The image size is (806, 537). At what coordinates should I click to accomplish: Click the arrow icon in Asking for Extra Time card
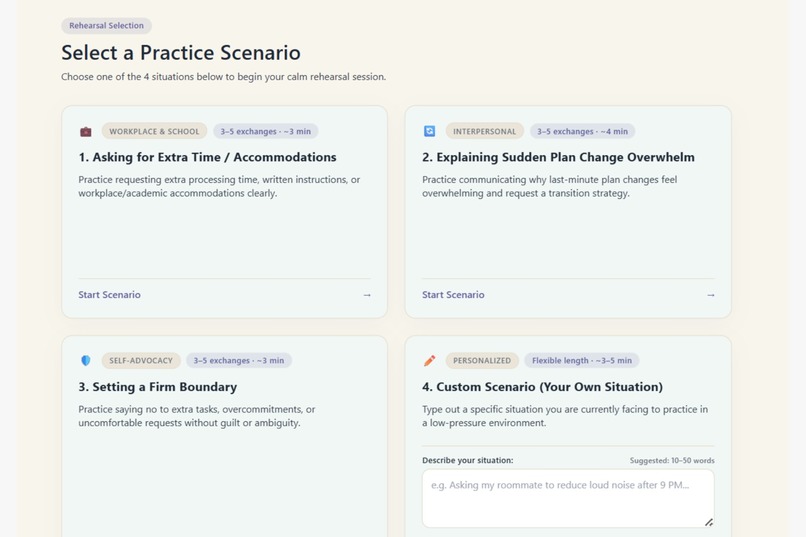pos(367,295)
